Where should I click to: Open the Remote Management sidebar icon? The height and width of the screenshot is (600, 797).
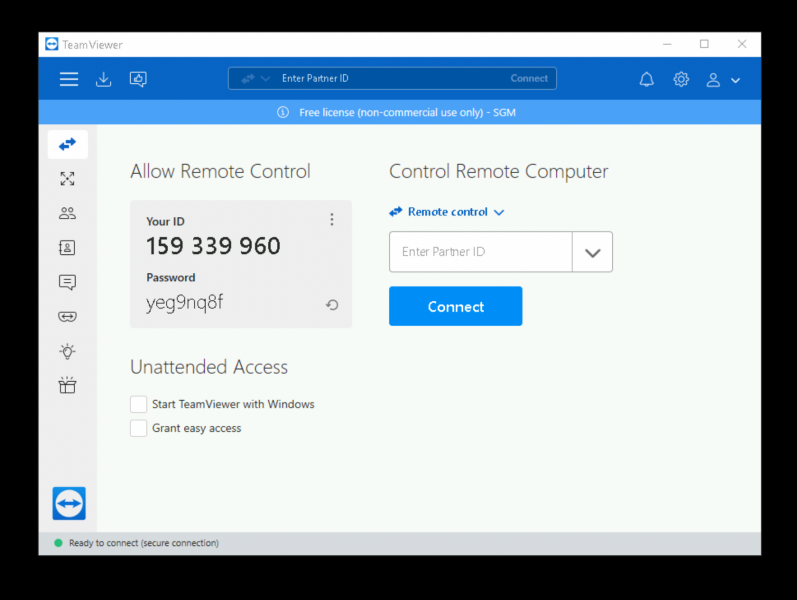point(68,178)
